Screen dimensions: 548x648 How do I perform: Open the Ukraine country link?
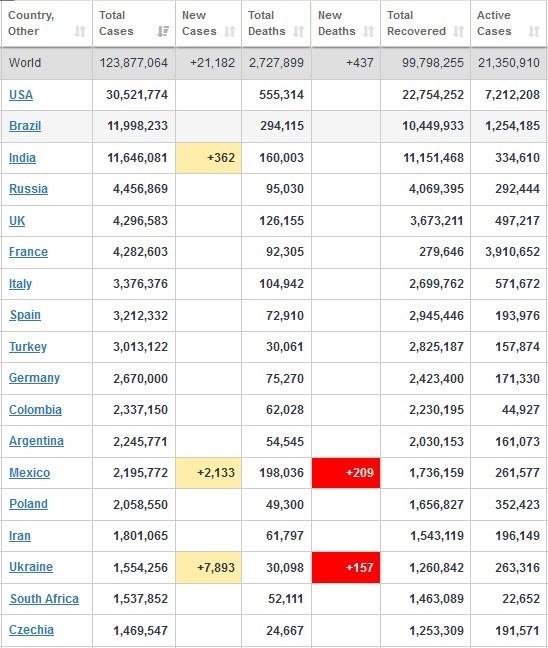click(31, 567)
